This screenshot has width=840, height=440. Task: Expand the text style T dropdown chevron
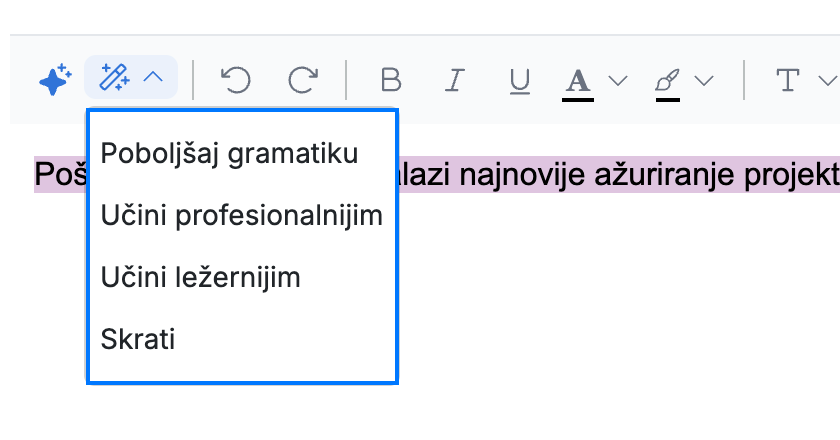pos(828,80)
